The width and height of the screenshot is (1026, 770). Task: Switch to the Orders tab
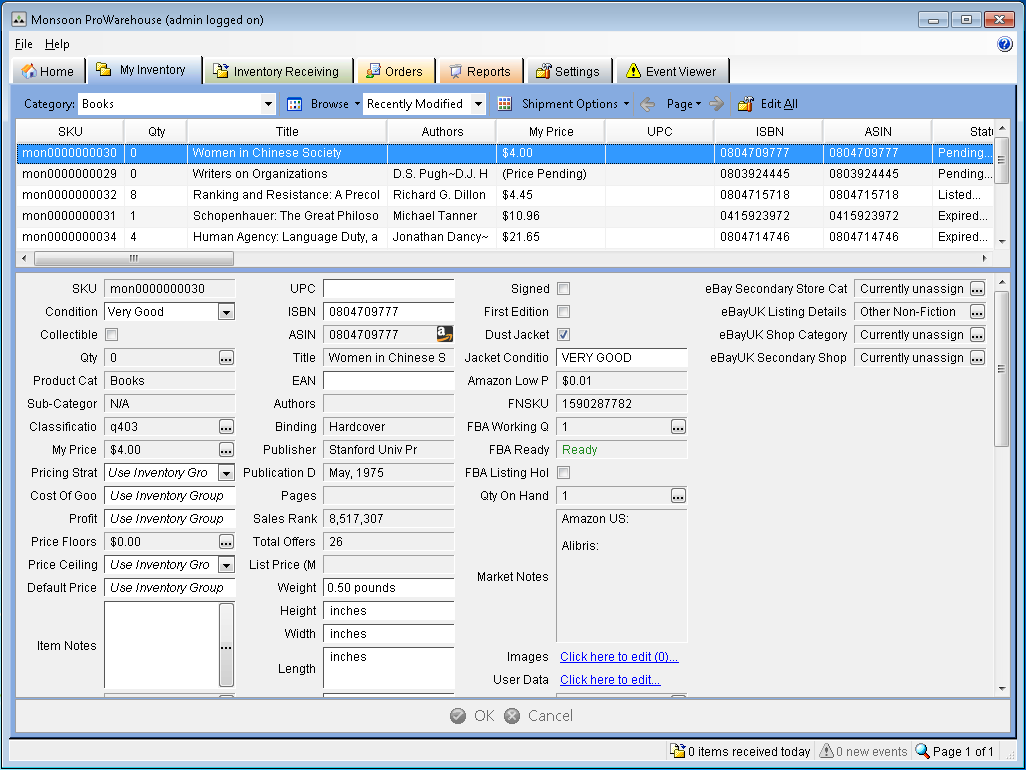[395, 71]
